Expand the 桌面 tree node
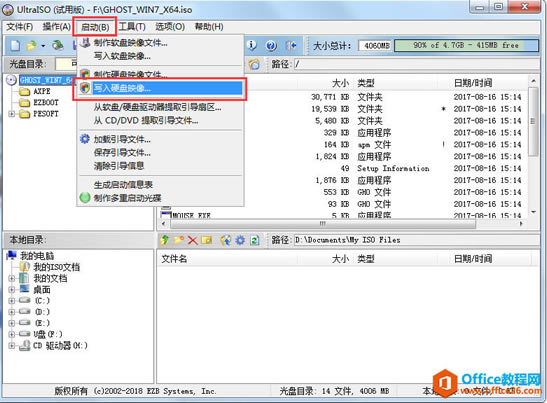 click(12, 290)
